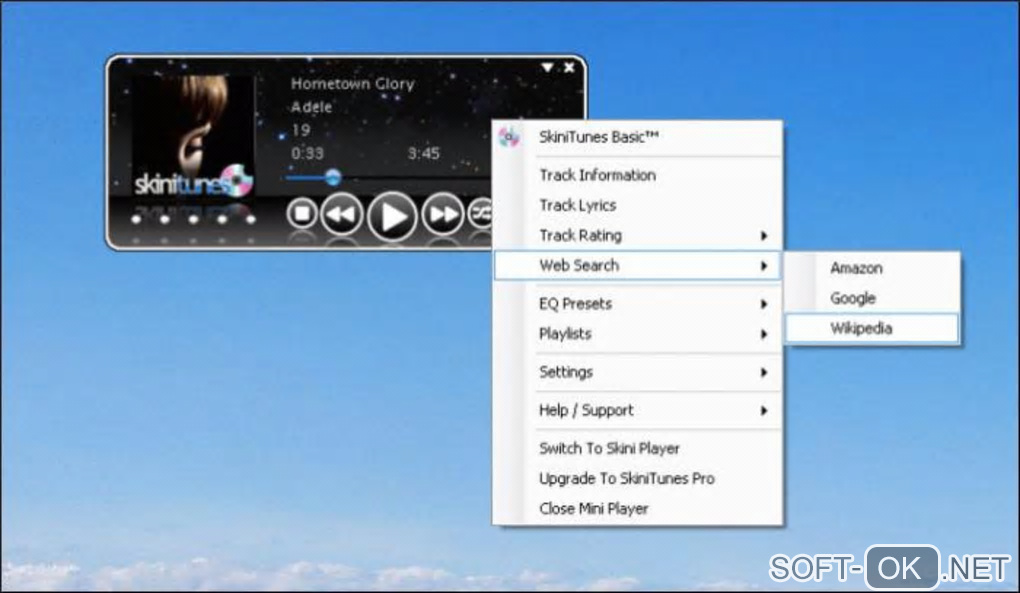Image resolution: width=1020 pixels, height=593 pixels.
Task: Click the elapsed time 0:33
Action: 307,153
